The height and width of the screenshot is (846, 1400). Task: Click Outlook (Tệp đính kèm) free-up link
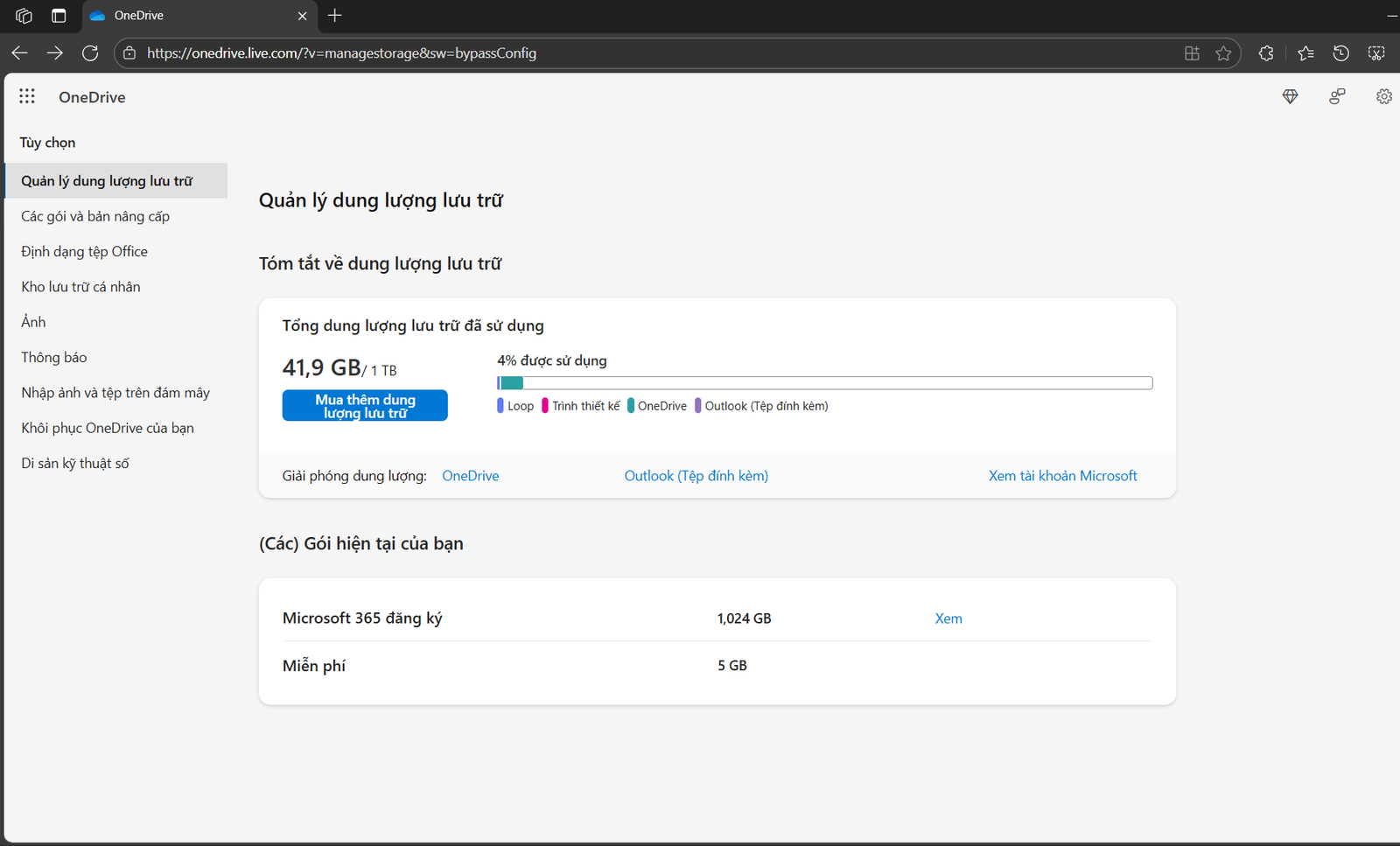[696, 476]
